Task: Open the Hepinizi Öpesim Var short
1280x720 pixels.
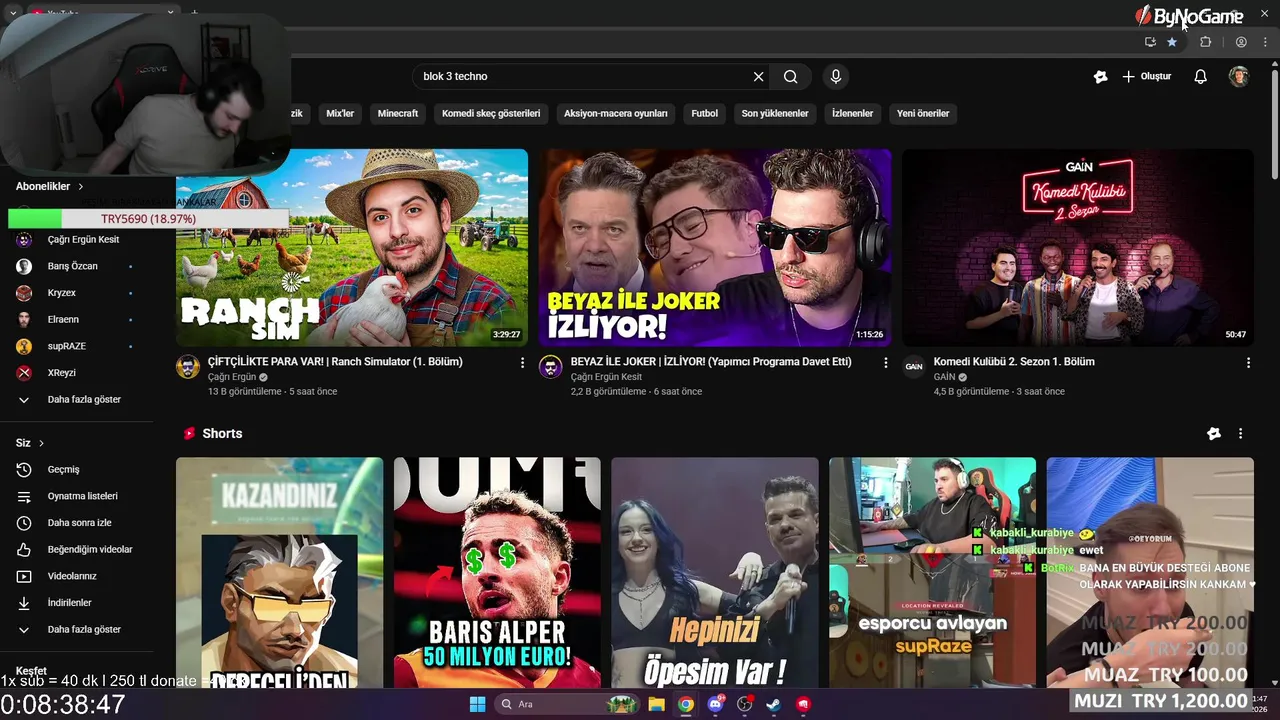Action: [715, 573]
